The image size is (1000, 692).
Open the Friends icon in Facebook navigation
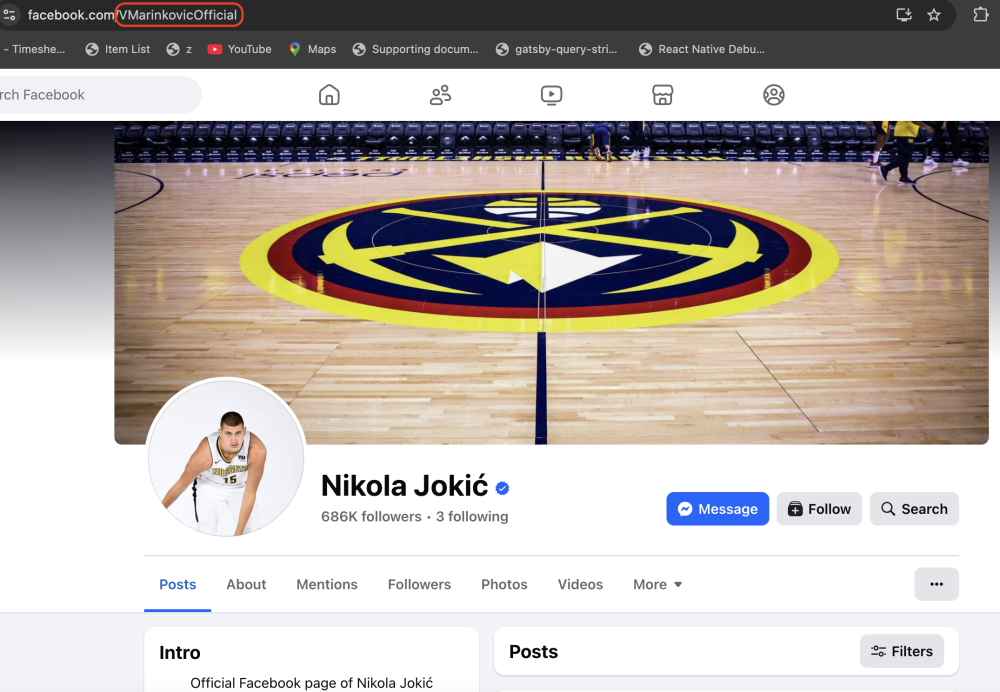[440, 95]
